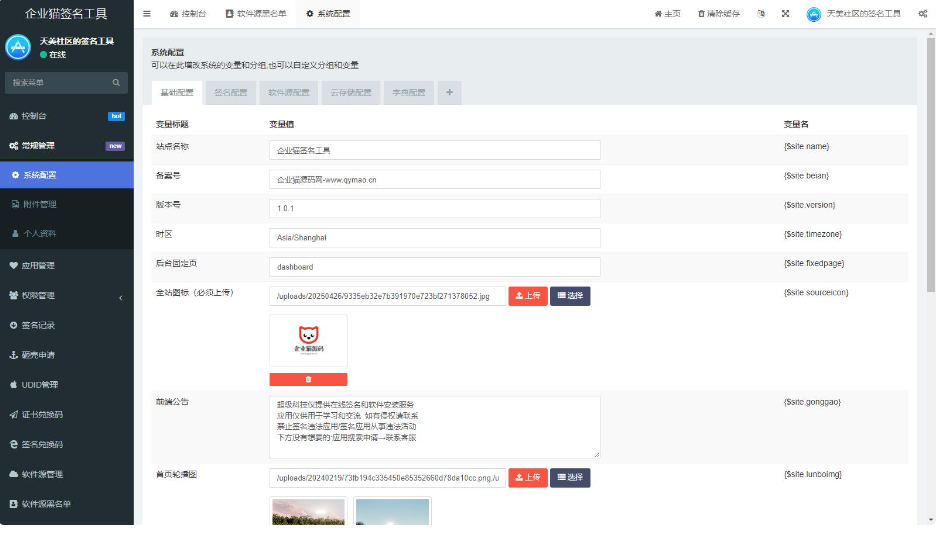The height and width of the screenshot is (542, 940).
Task: Click the user avatar in the top header
Action: pyautogui.click(x=814, y=14)
